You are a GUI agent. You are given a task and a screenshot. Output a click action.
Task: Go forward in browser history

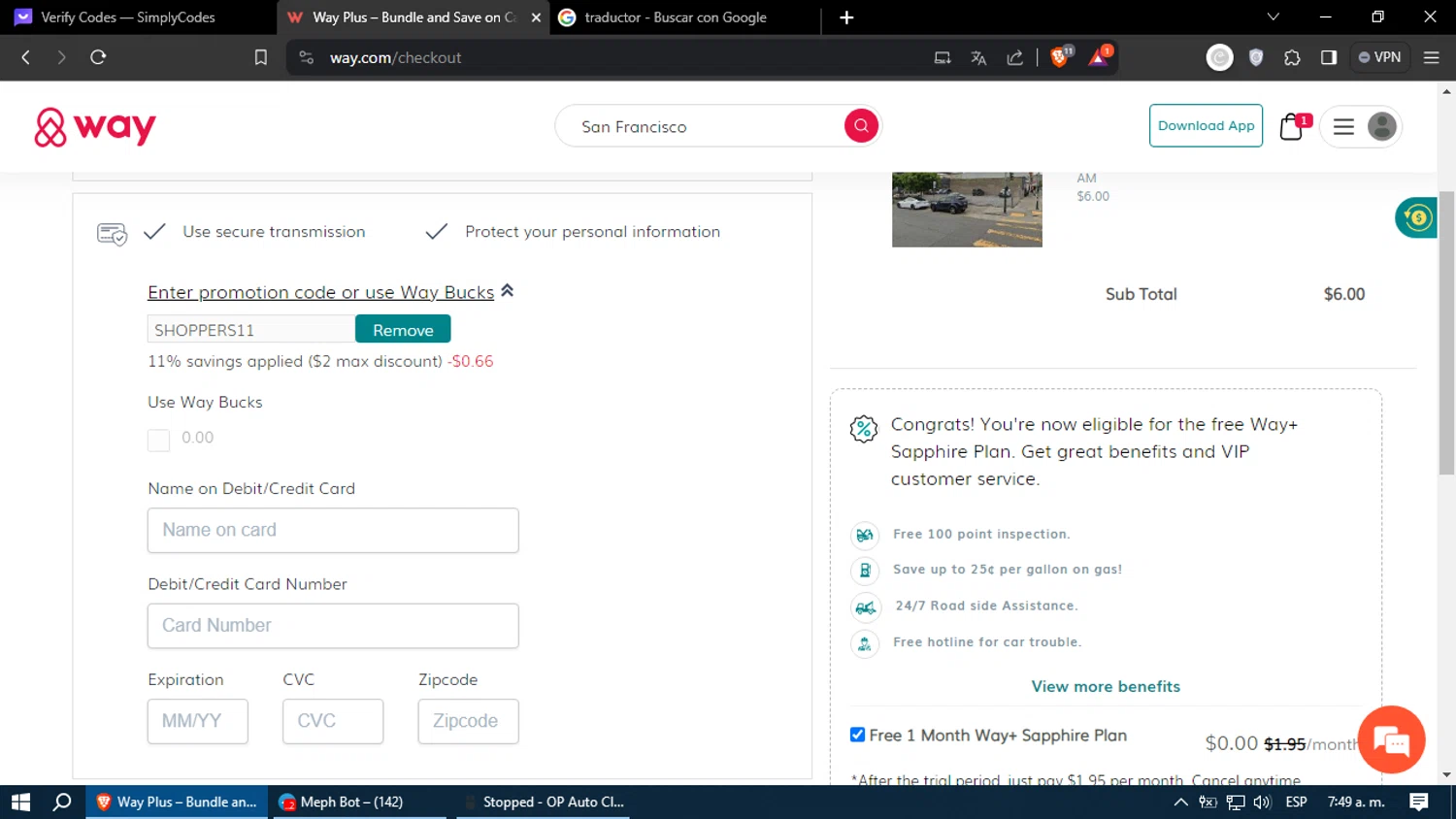coord(61,57)
